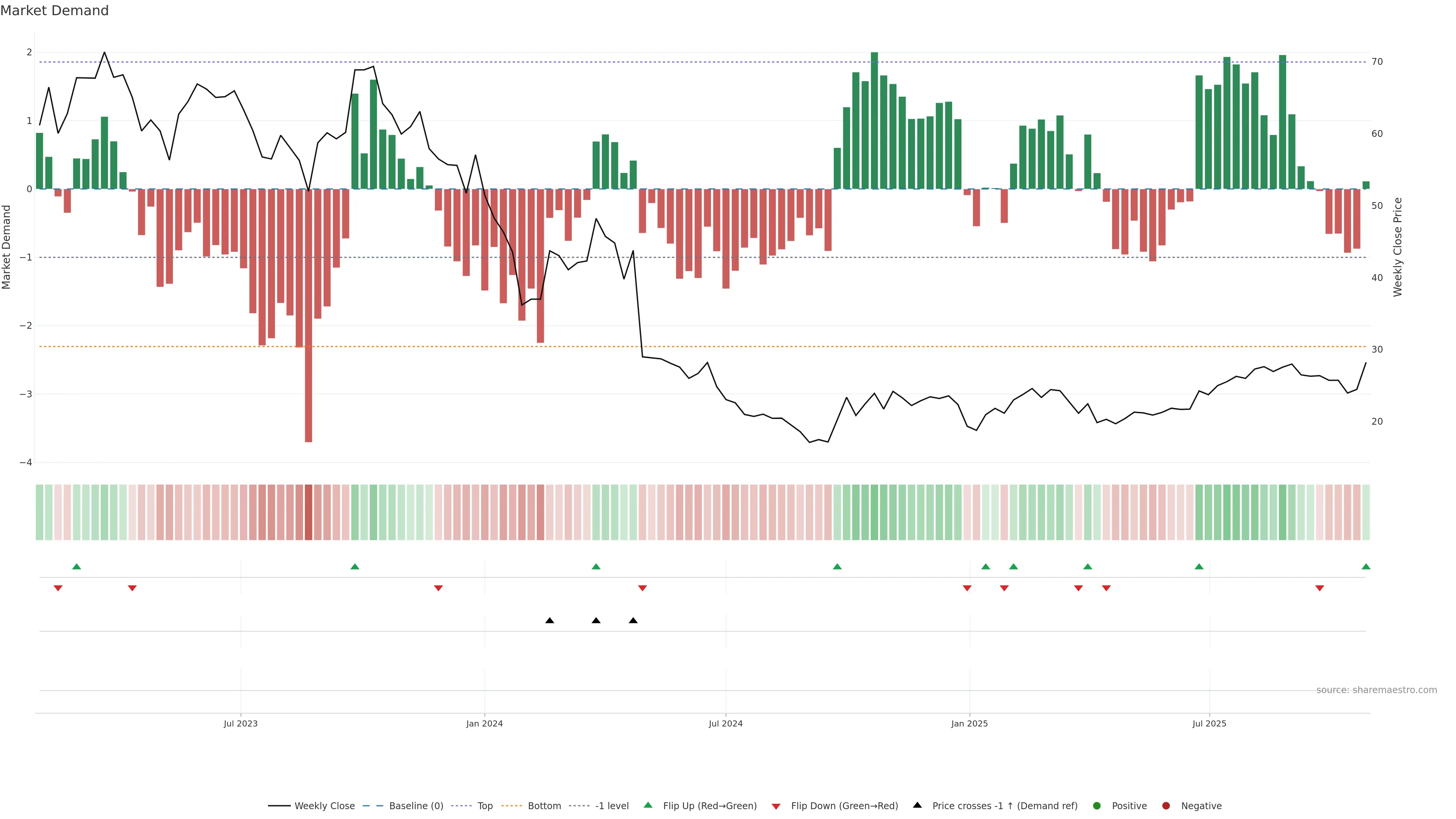Click the darkest red heatmap strip cell
The width and height of the screenshot is (1456, 819).
pyautogui.click(x=308, y=511)
